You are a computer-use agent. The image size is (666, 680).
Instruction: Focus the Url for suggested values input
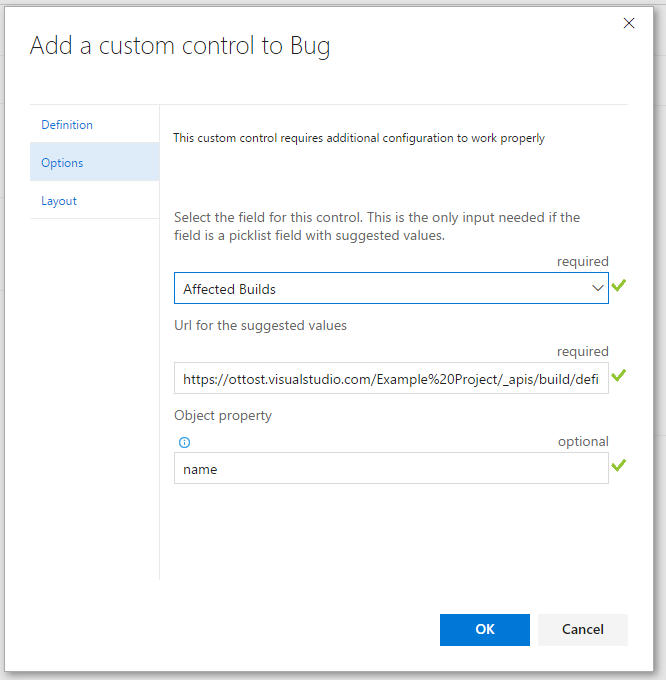pos(390,379)
